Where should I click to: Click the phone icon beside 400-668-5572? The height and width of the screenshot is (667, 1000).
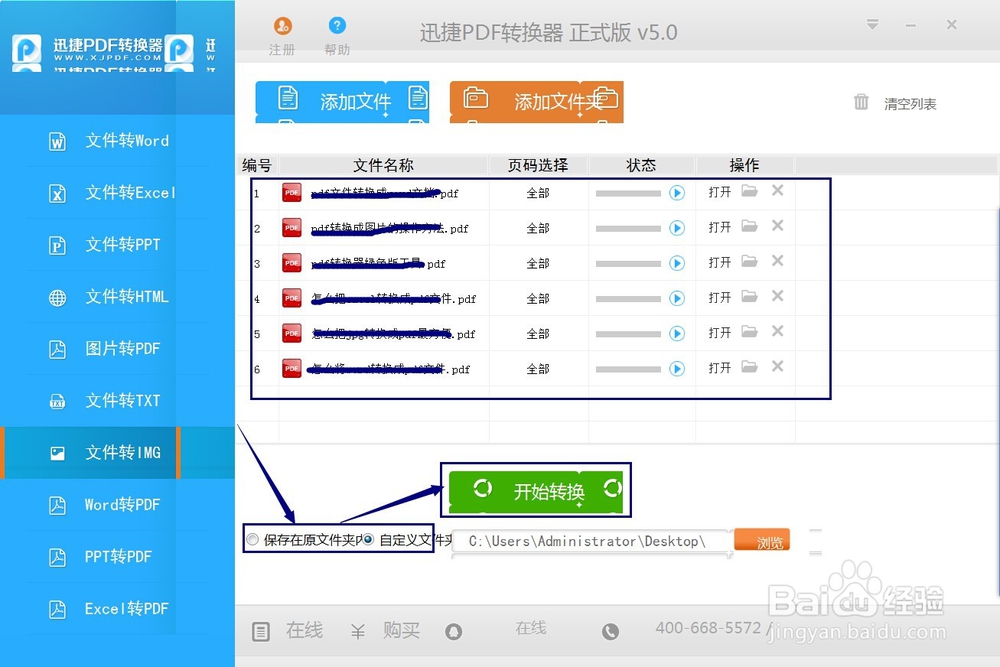pyautogui.click(x=610, y=631)
